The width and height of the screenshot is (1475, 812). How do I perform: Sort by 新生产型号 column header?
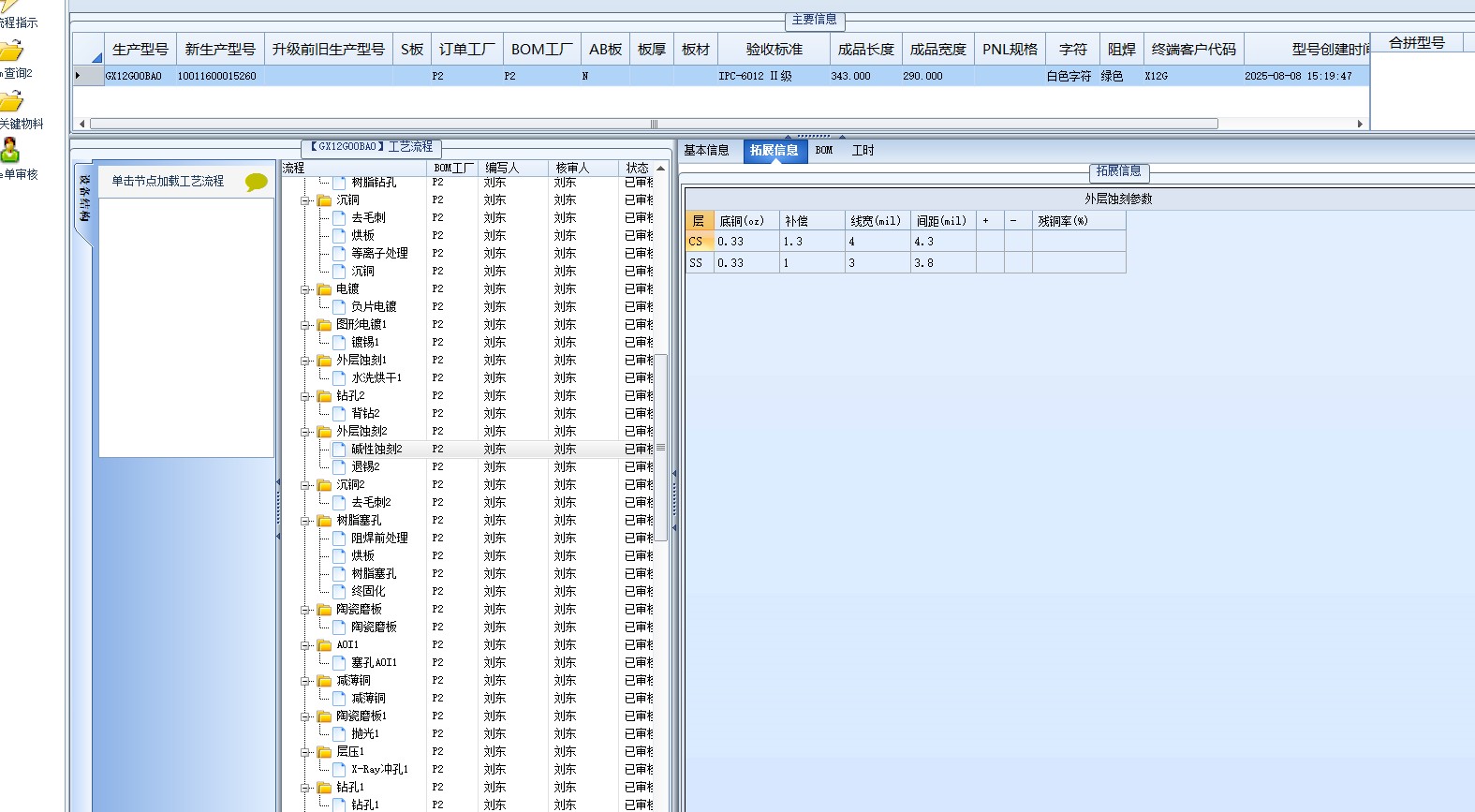coord(220,50)
